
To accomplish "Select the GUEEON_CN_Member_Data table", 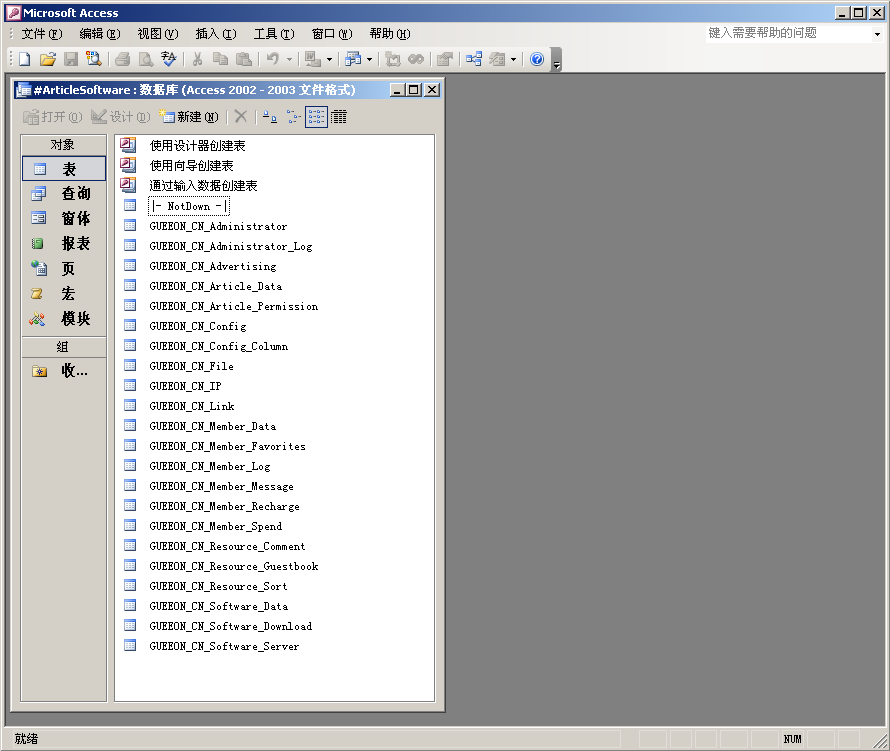I will [x=212, y=426].
